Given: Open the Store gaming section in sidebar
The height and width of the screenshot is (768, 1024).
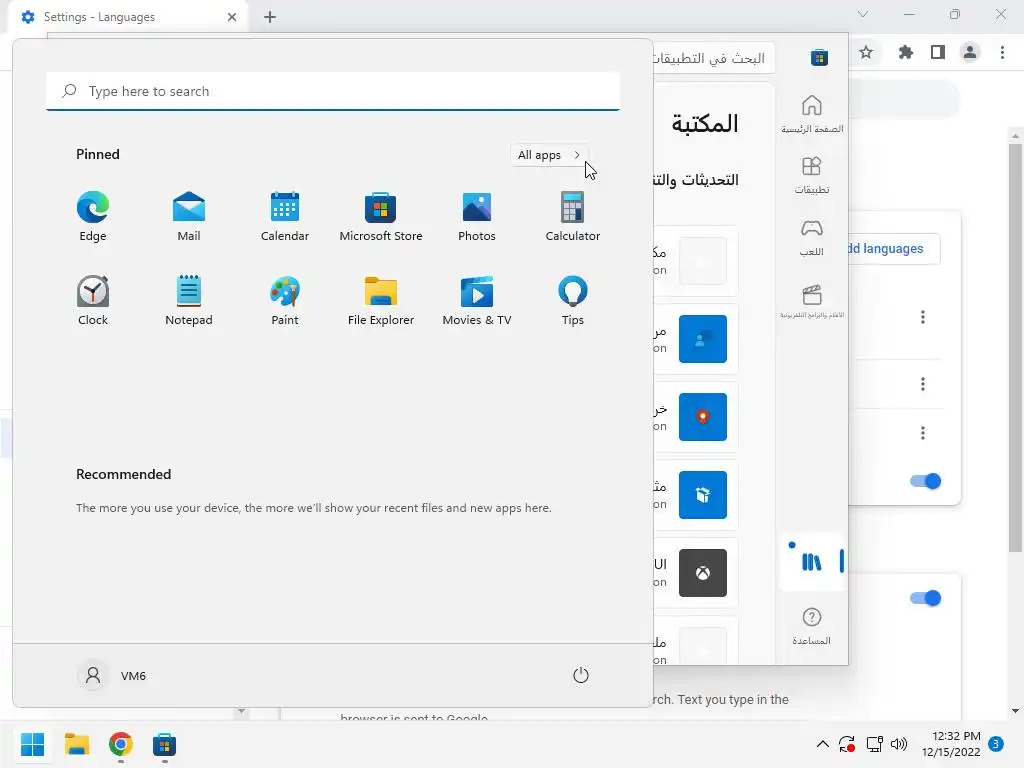Looking at the screenshot, I should tap(812, 238).
